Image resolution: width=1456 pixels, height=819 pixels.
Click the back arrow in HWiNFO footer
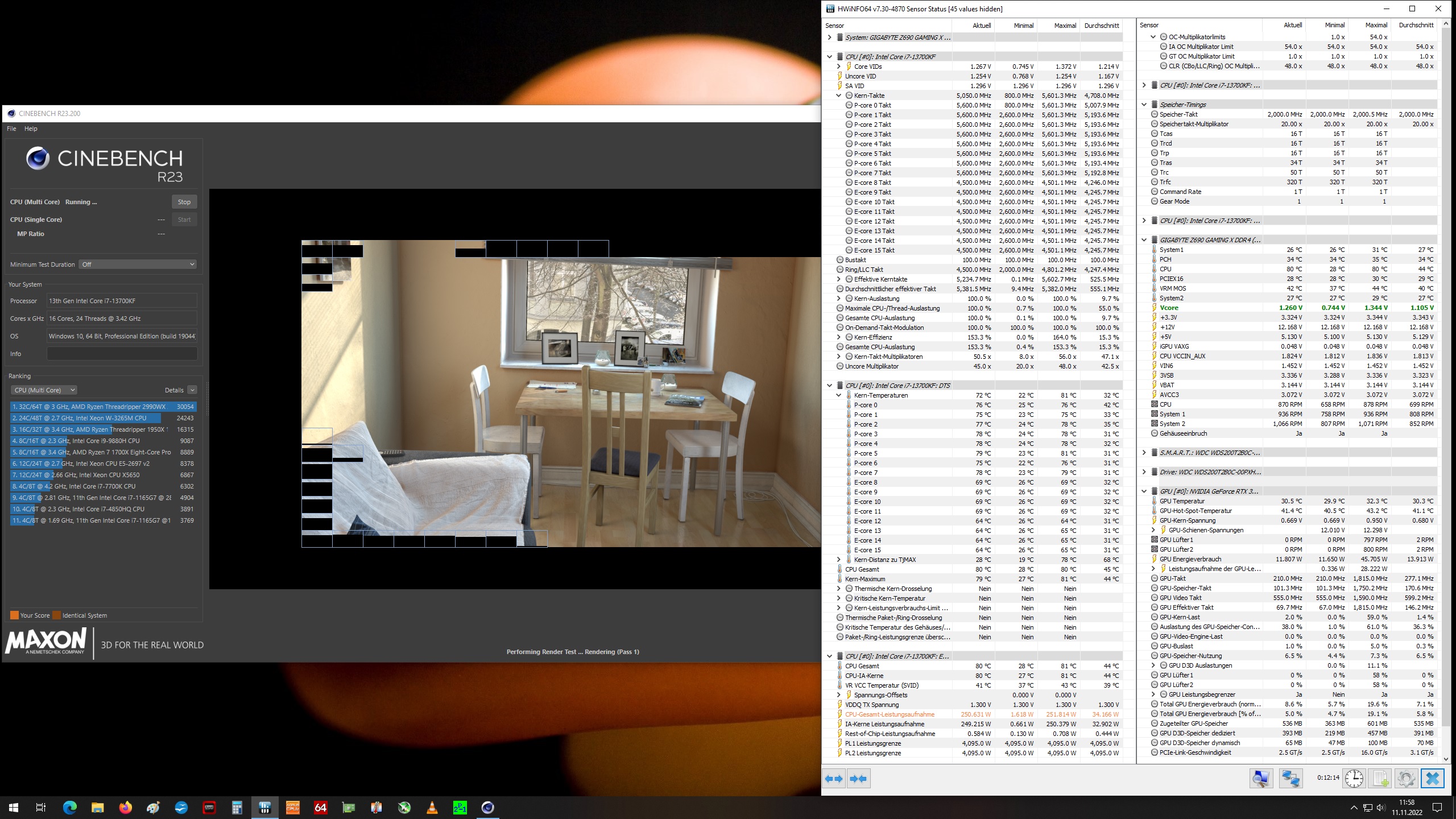[835, 777]
